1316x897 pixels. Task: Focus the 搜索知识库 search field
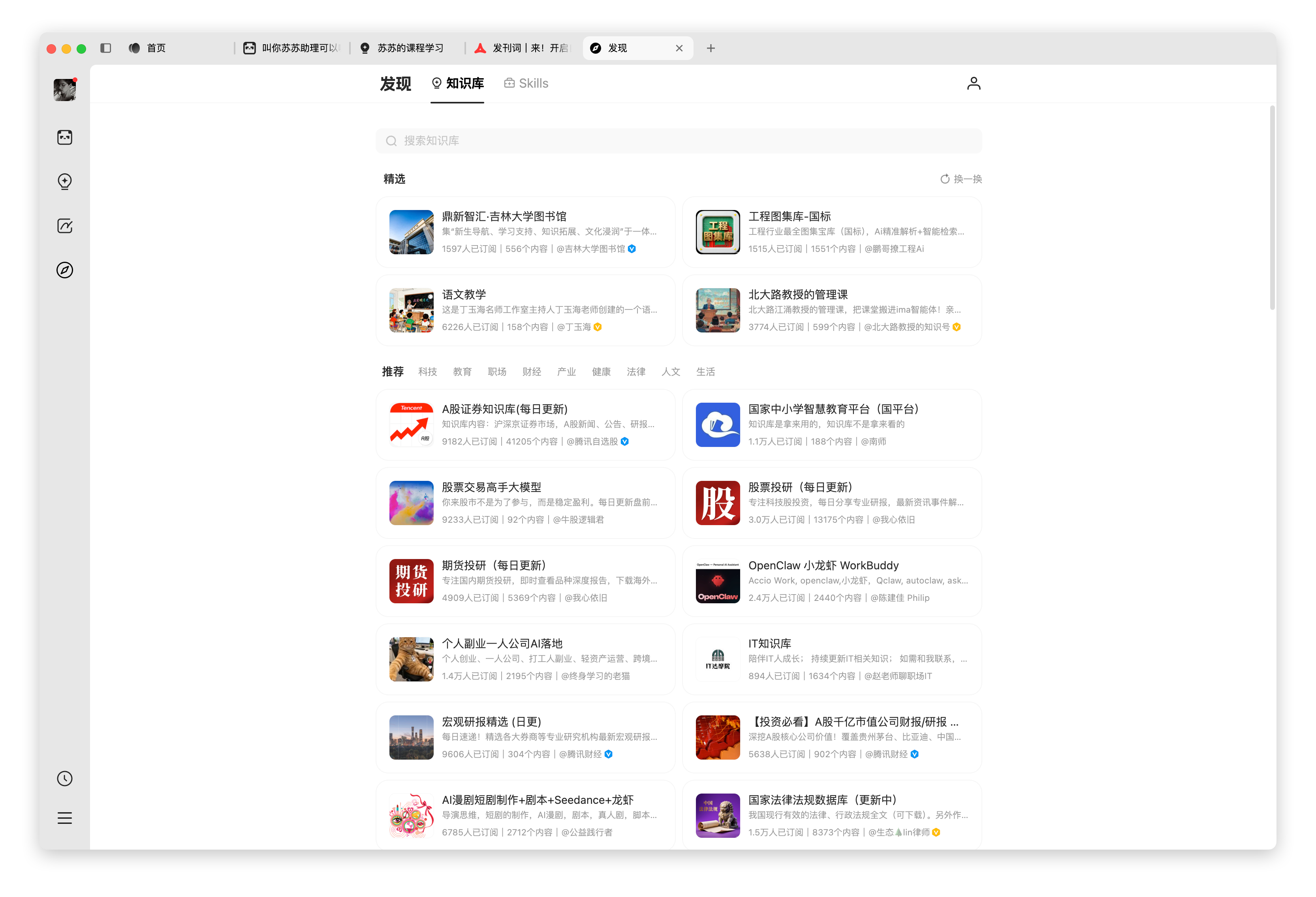[679, 140]
